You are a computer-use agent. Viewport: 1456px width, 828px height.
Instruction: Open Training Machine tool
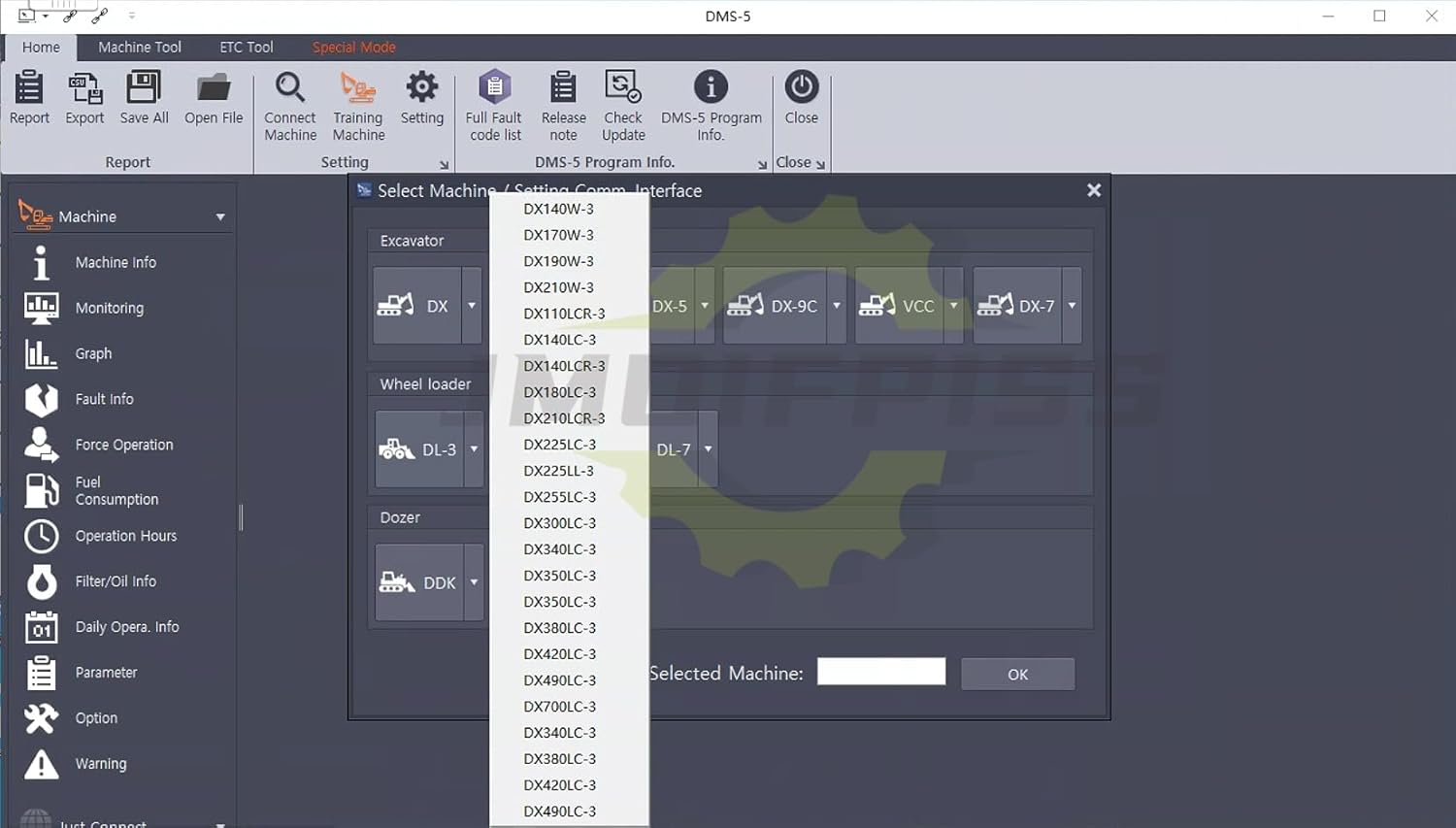point(358,106)
